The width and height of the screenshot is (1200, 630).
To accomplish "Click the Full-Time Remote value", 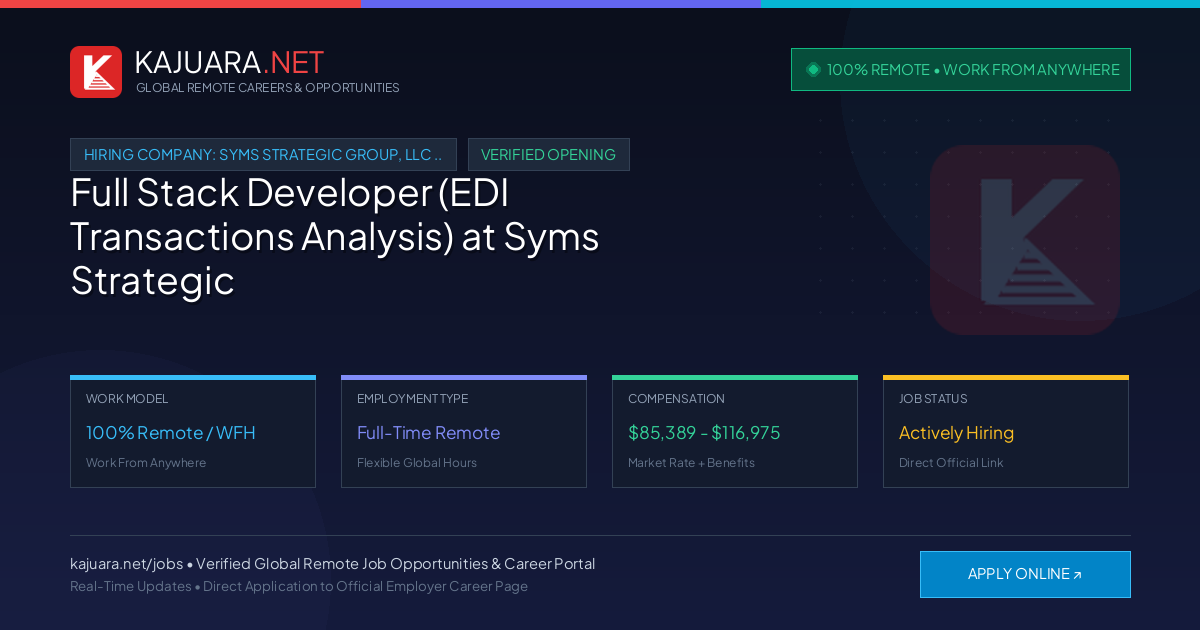I will click(x=428, y=433).
